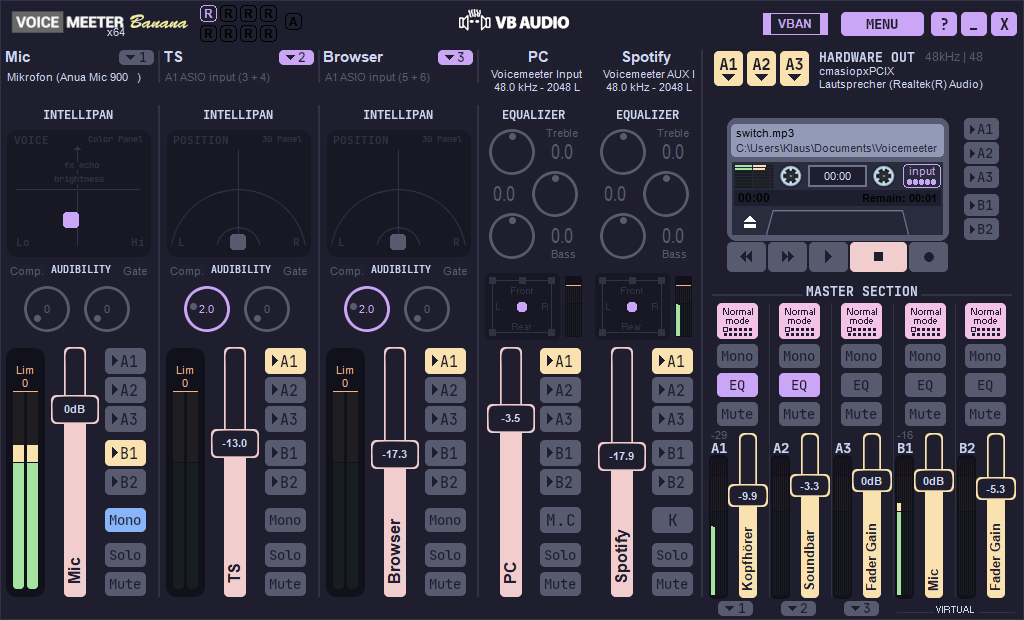Route cassette player to B1
The height and width of the screenshot is (620, 1024).
point(981,205)
